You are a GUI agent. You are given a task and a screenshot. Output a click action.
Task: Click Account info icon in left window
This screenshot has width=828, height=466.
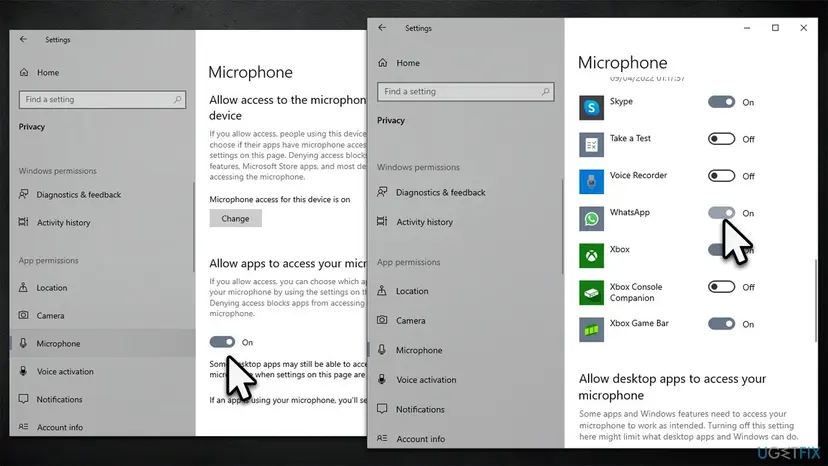pyautogui.click(x=24, y=427)
